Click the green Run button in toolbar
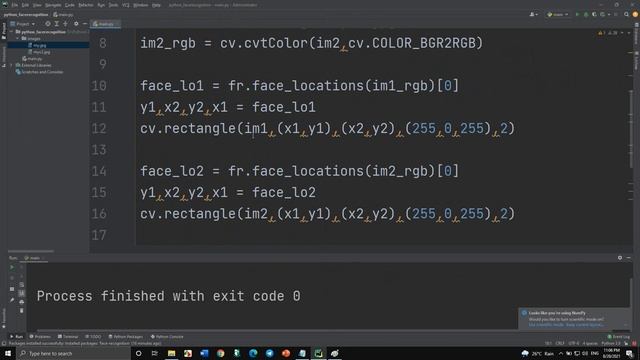The height and width of the screenshot is (360, 640). (x=577, y=15)
